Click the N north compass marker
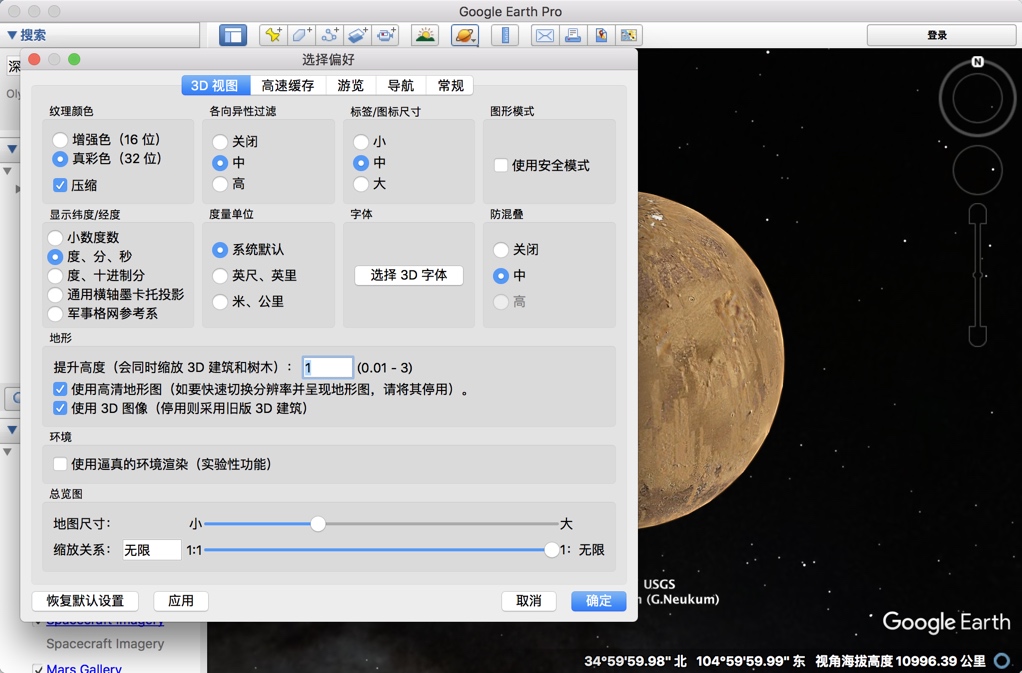1022x673 pixels. (x=977, y=62)
